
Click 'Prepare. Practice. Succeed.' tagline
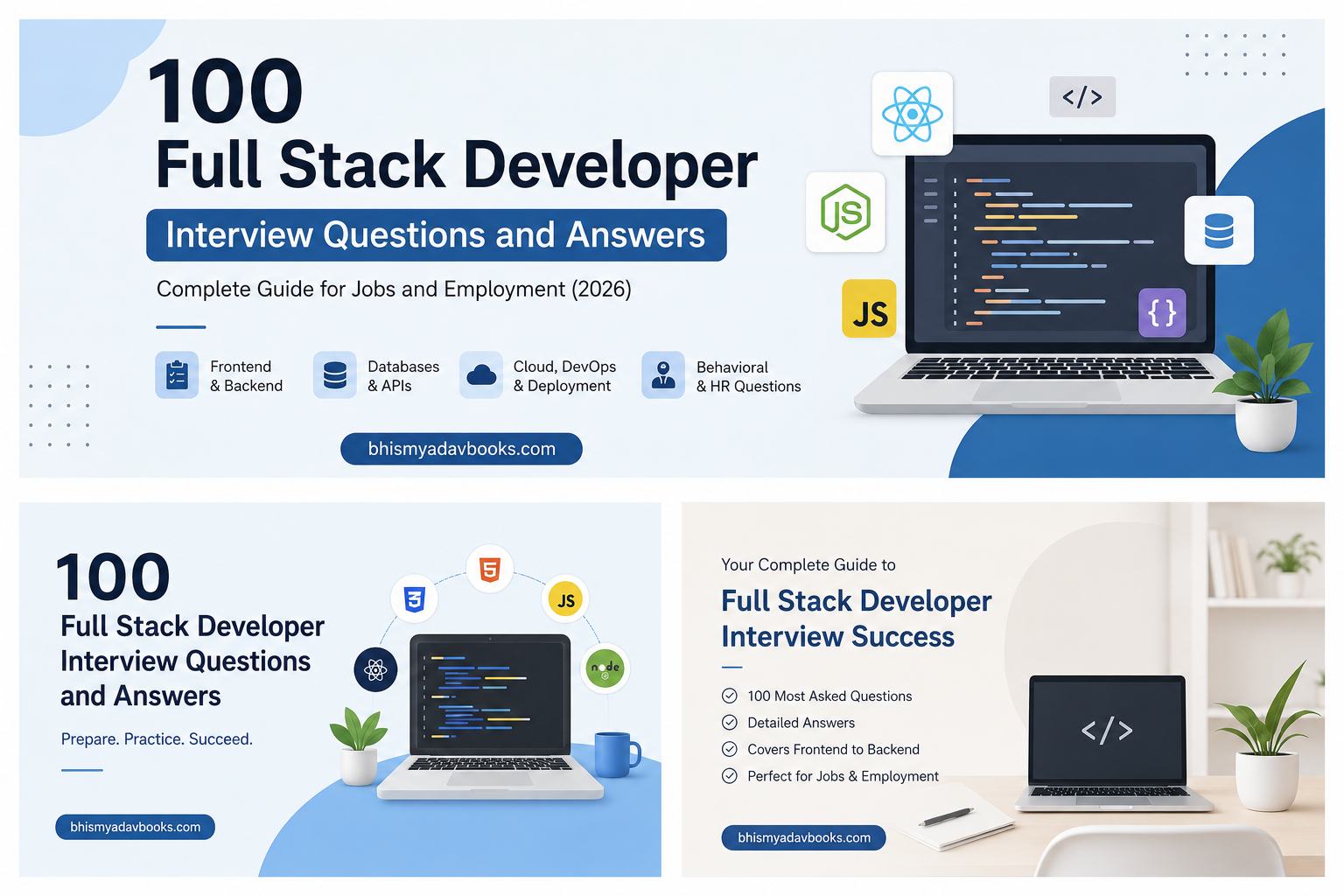(157, 739)
